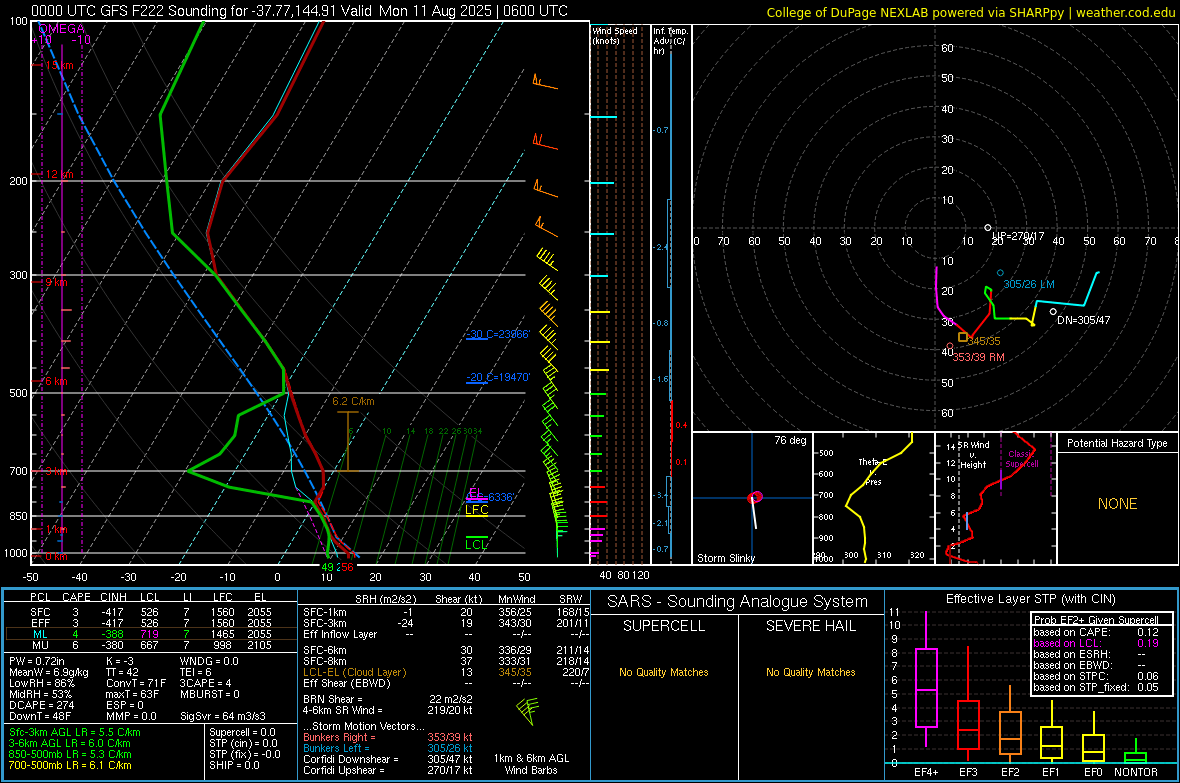
Task: Click the 'UP=270/17' hodograph label
Action: coord(1018,236)
